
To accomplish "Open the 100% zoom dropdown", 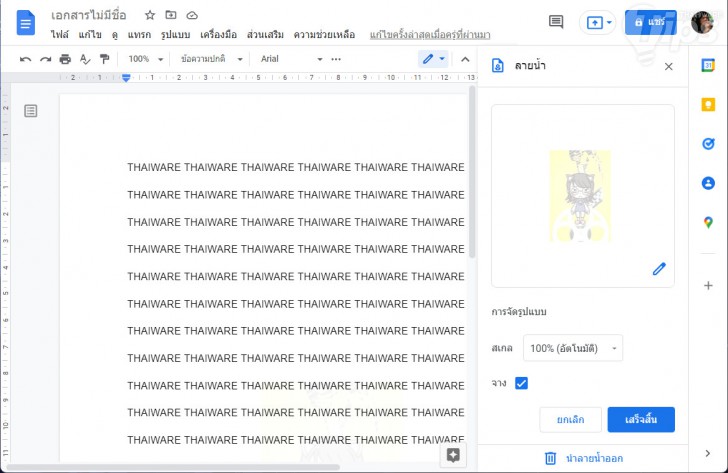I will (145, 59).
